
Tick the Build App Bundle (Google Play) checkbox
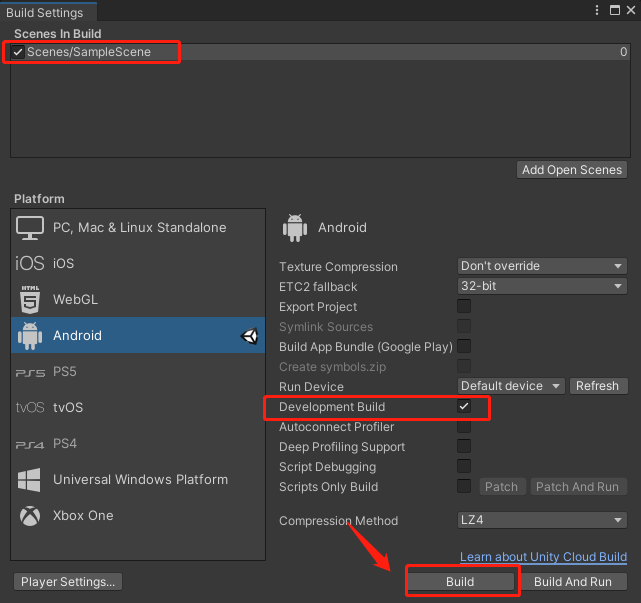[464, 347]
